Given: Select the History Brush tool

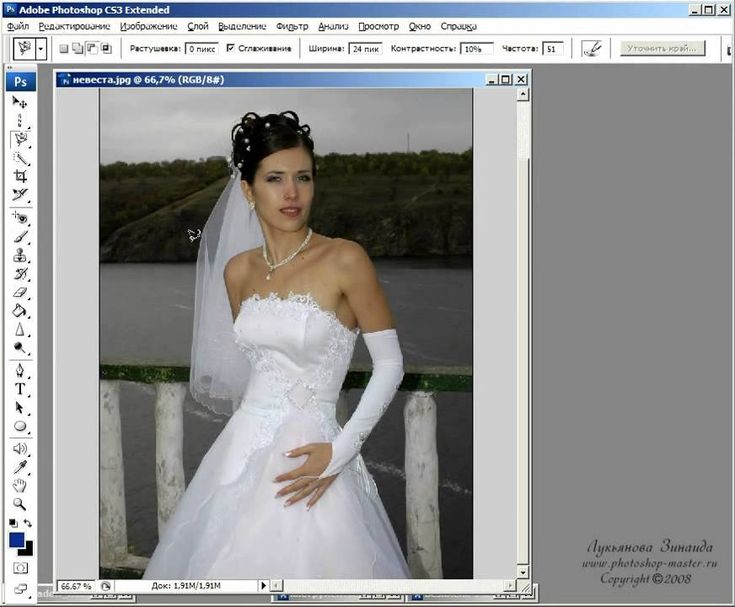Looking at the screenshot, I should click(20, 274).
